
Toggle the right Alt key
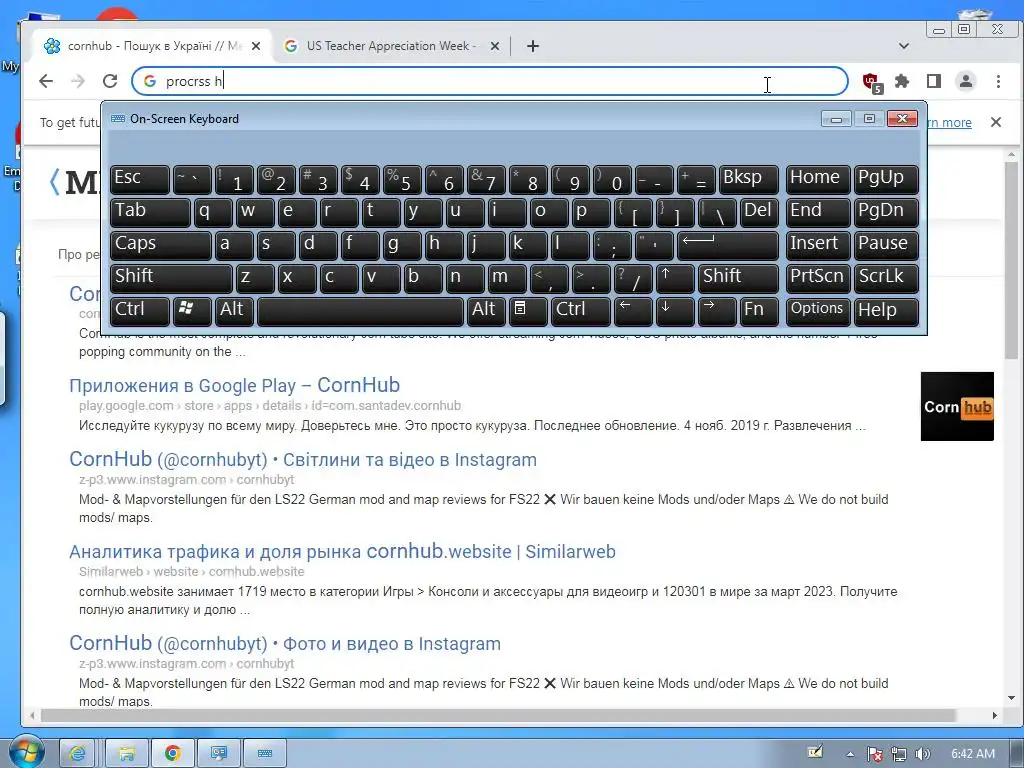486,310
